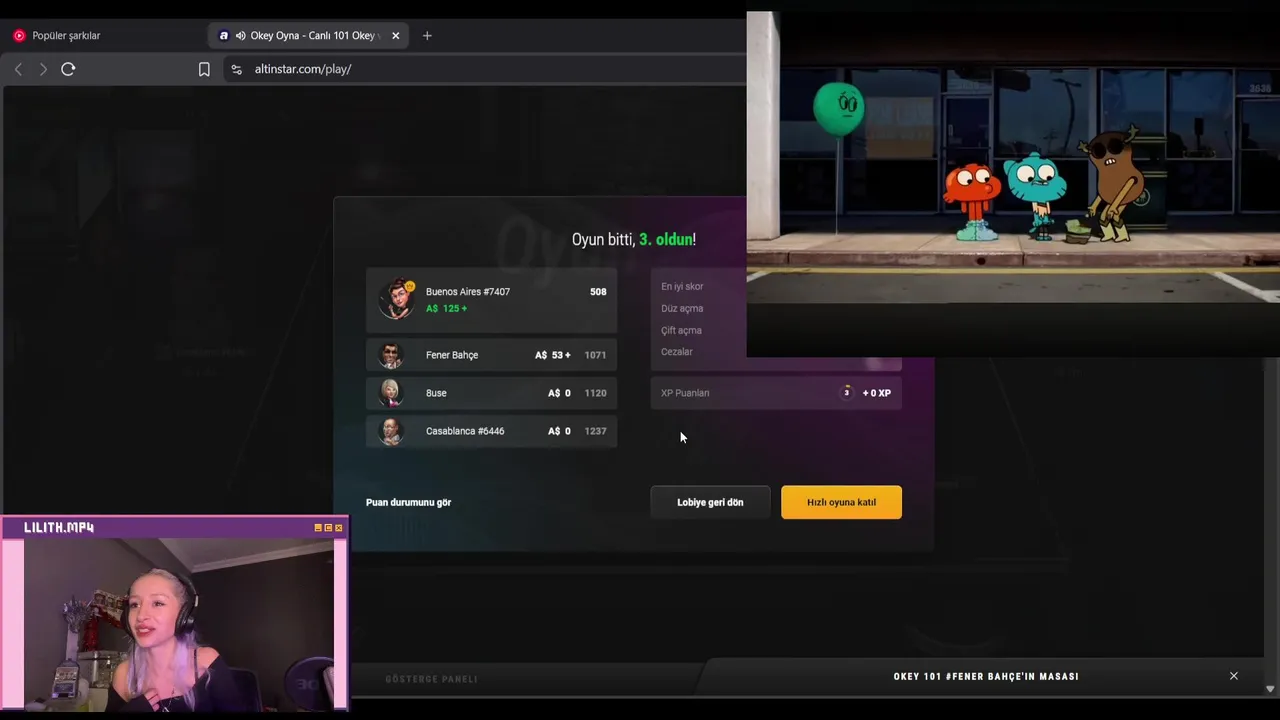Click the + 0 XP value

coord(877,393)
